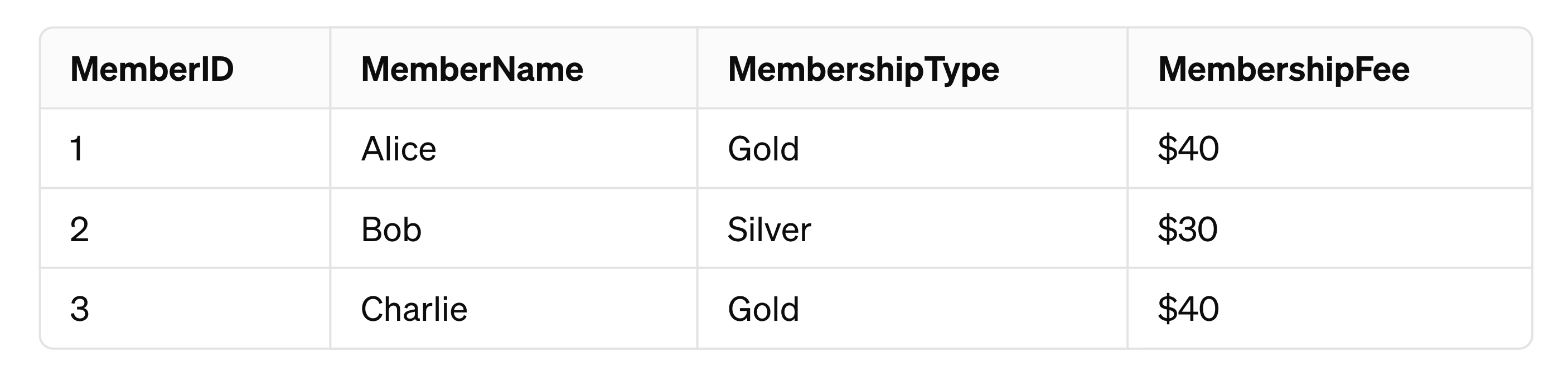Viewport: 1568px width, 381px height.
Task: Click the word Gold in Alice's row
Action: [763, 149]
